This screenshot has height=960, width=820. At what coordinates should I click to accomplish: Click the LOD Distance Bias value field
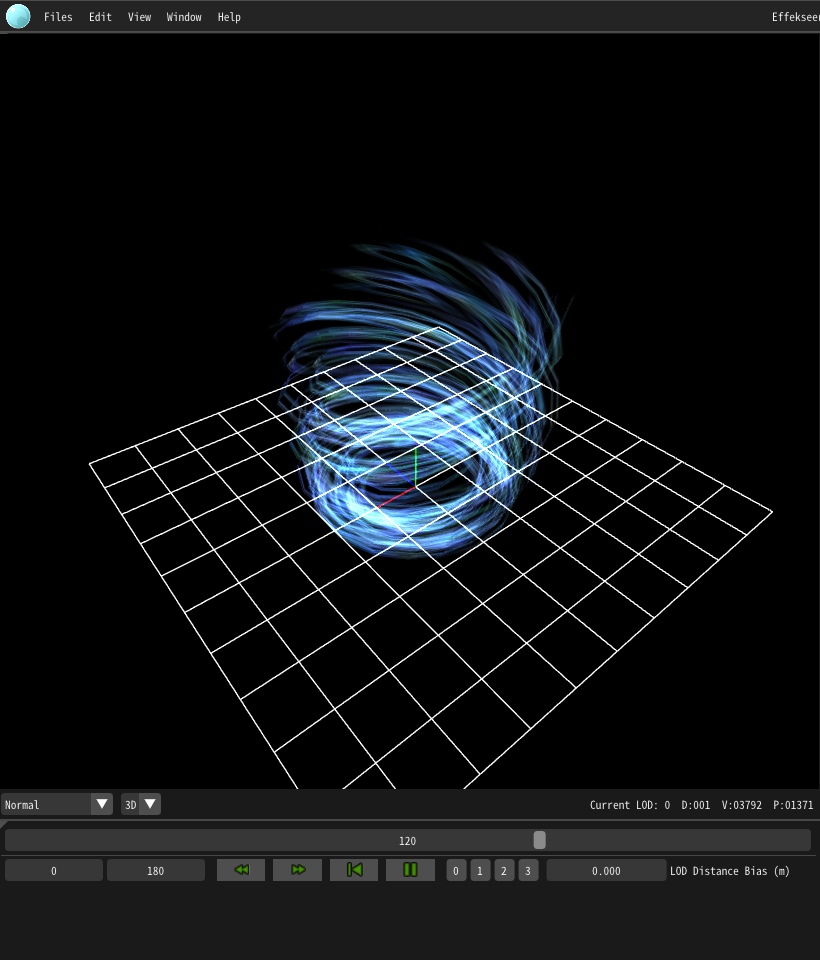click(x=606, y=871)
